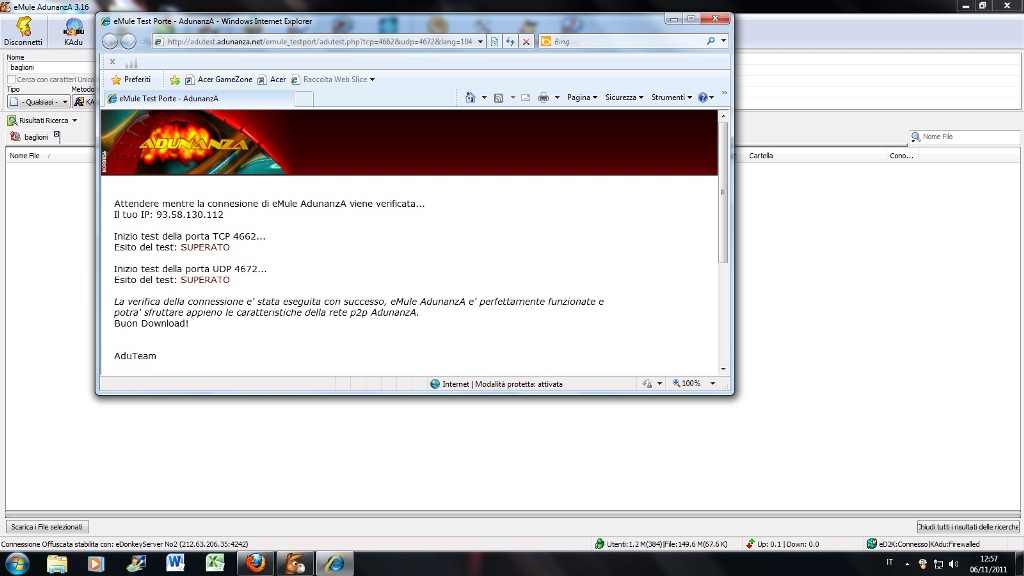1024x576 pixels.
Task: Click the Disconnetti icon in eMule toolbar
Action: tap(22, 30)
